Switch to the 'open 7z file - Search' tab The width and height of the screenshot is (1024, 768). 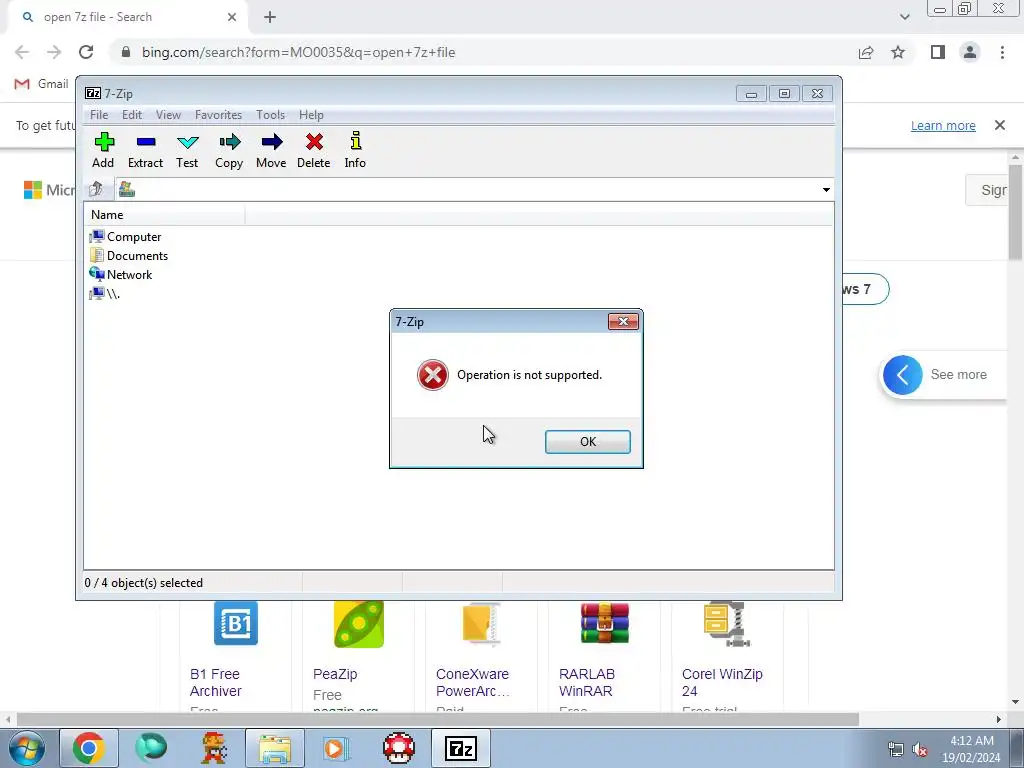tap(127, 17)
